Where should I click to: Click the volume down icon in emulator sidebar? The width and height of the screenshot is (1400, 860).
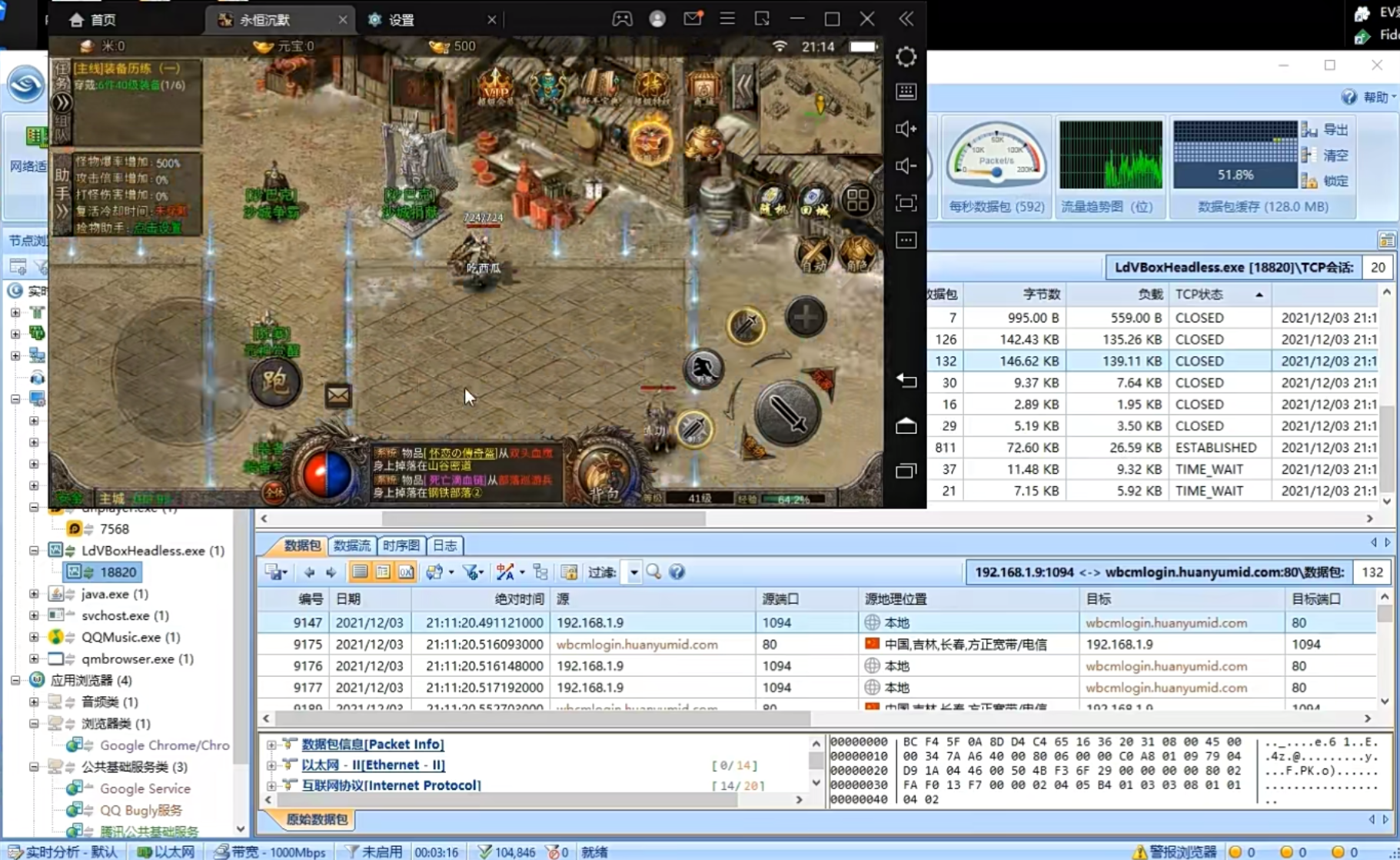[906, 165]
